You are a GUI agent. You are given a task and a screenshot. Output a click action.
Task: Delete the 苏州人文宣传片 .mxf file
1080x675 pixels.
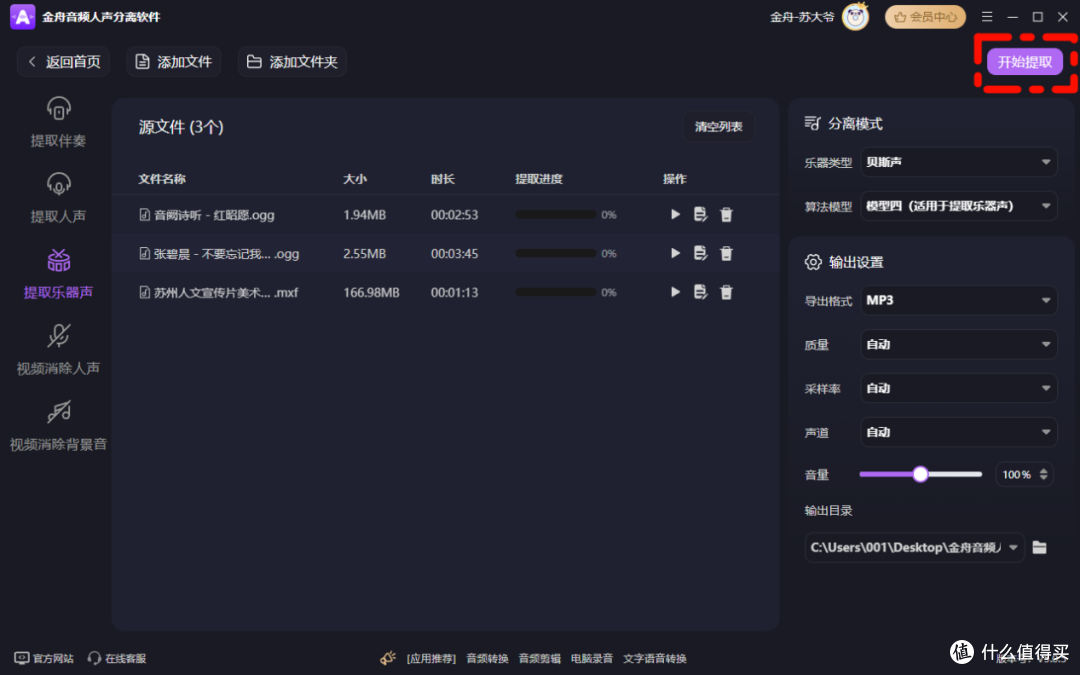pyautogui.click(x=726, y=293)
